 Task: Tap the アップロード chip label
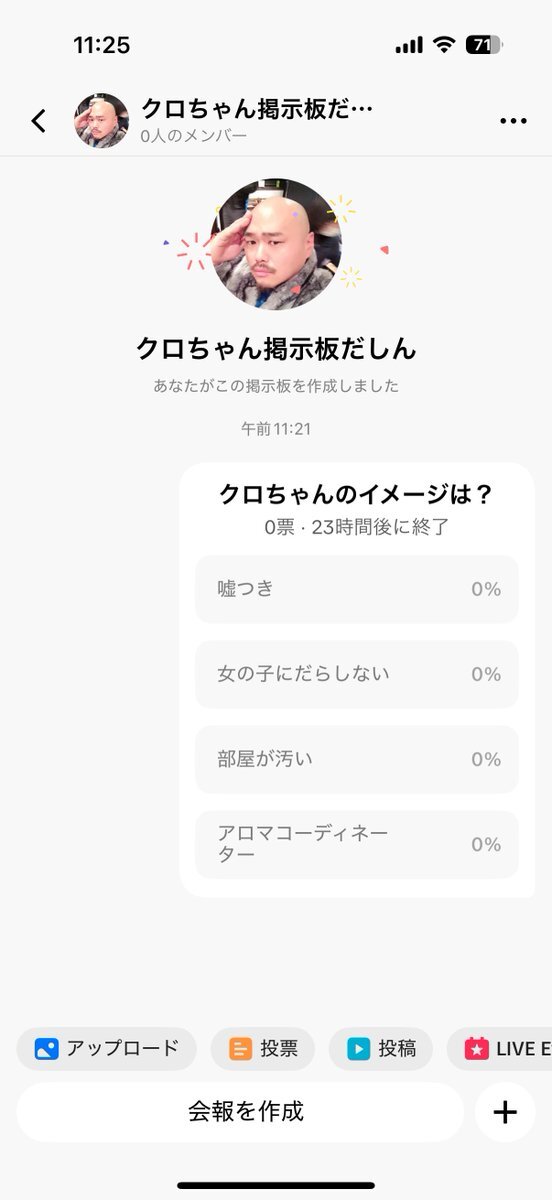click(x=123, y=1049)
